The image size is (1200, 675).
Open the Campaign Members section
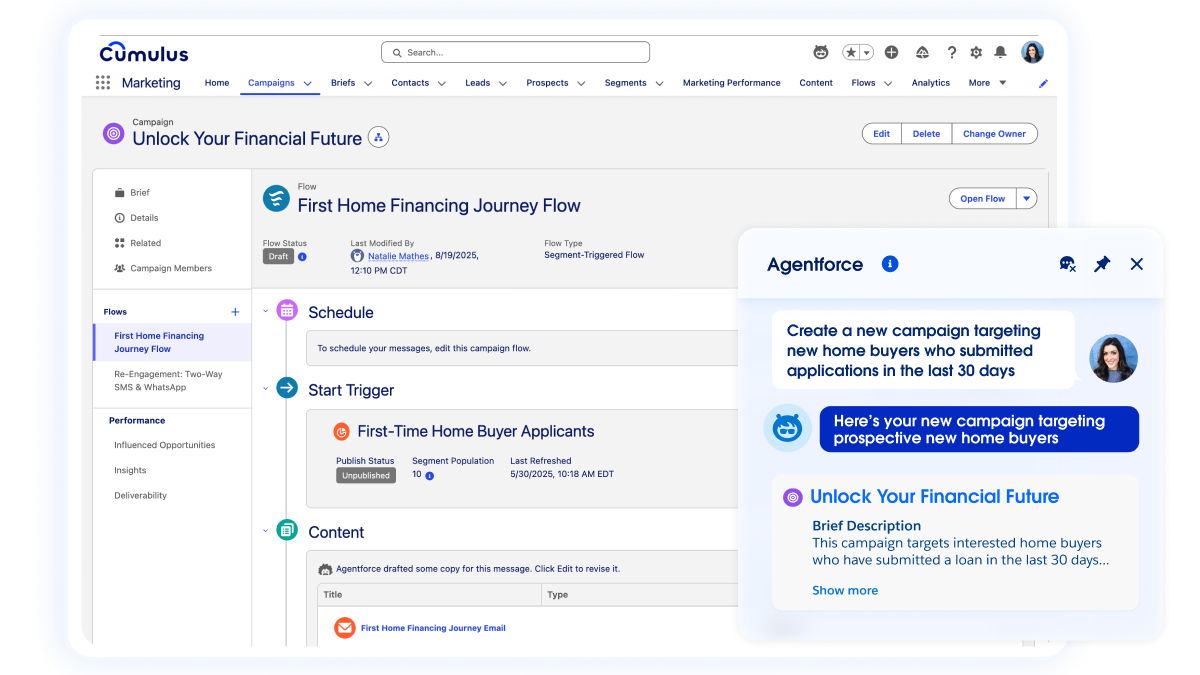click(171, 267)
